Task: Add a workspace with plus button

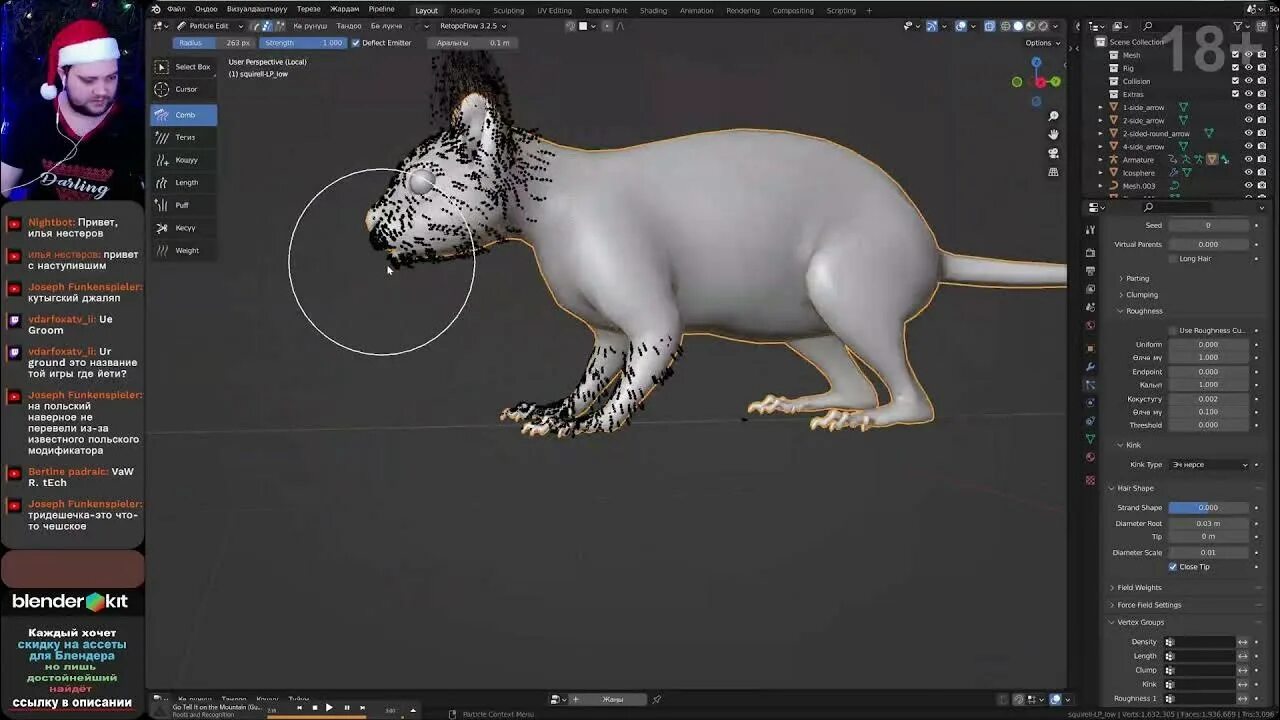Action: (x=868, y=11)
